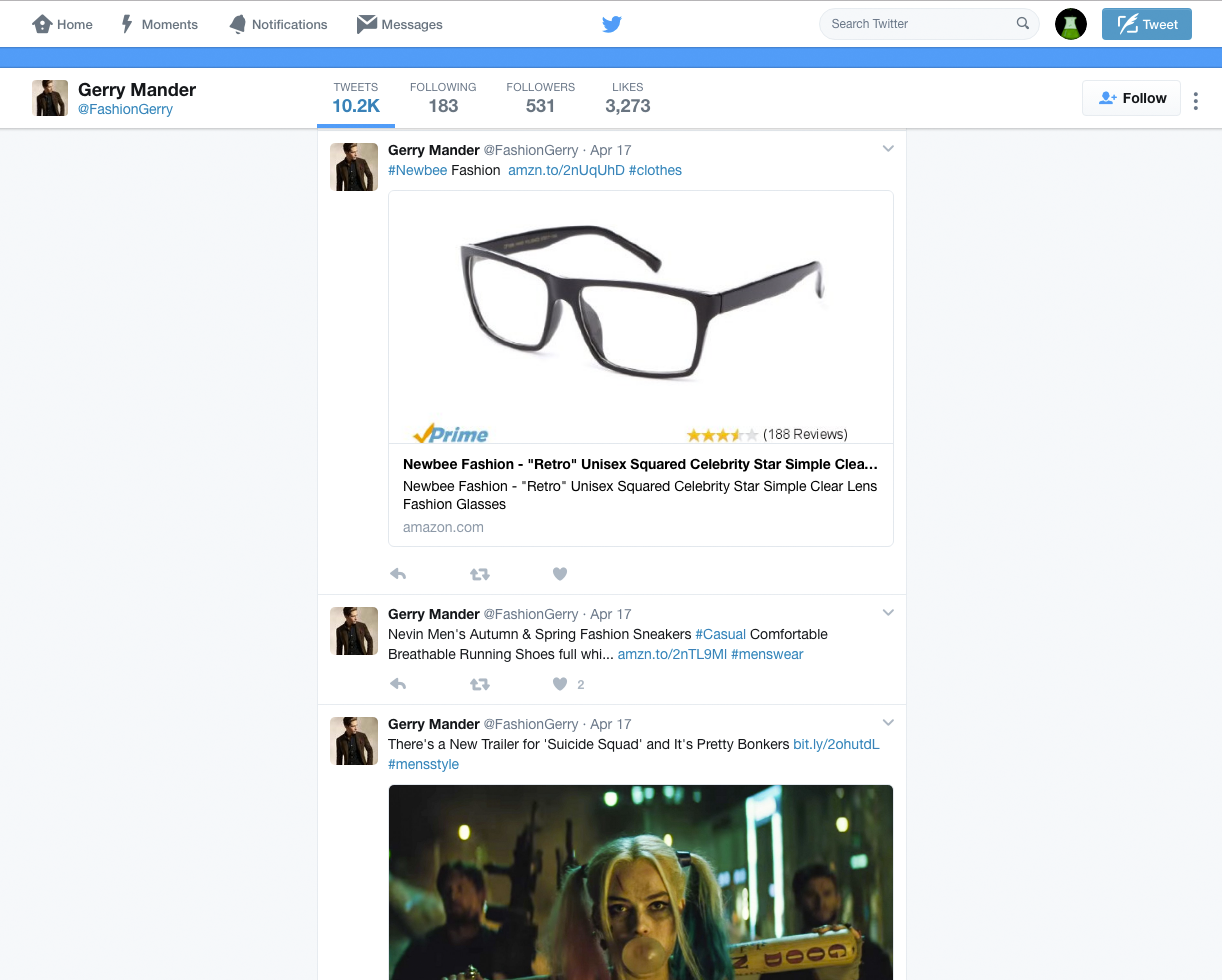1222x980 pixels.
Task: Click author name on the Nevin sneakers tweet
Action: [x=434, y=614]
